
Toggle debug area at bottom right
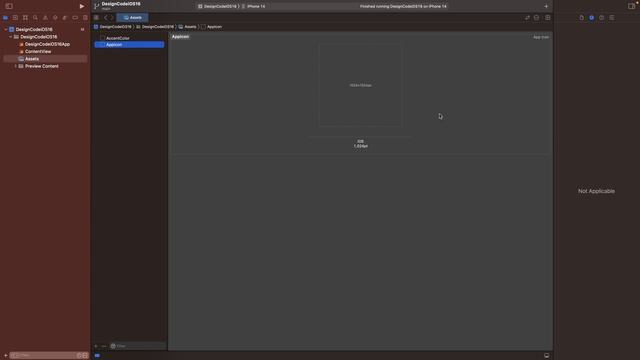coord(547,356)
